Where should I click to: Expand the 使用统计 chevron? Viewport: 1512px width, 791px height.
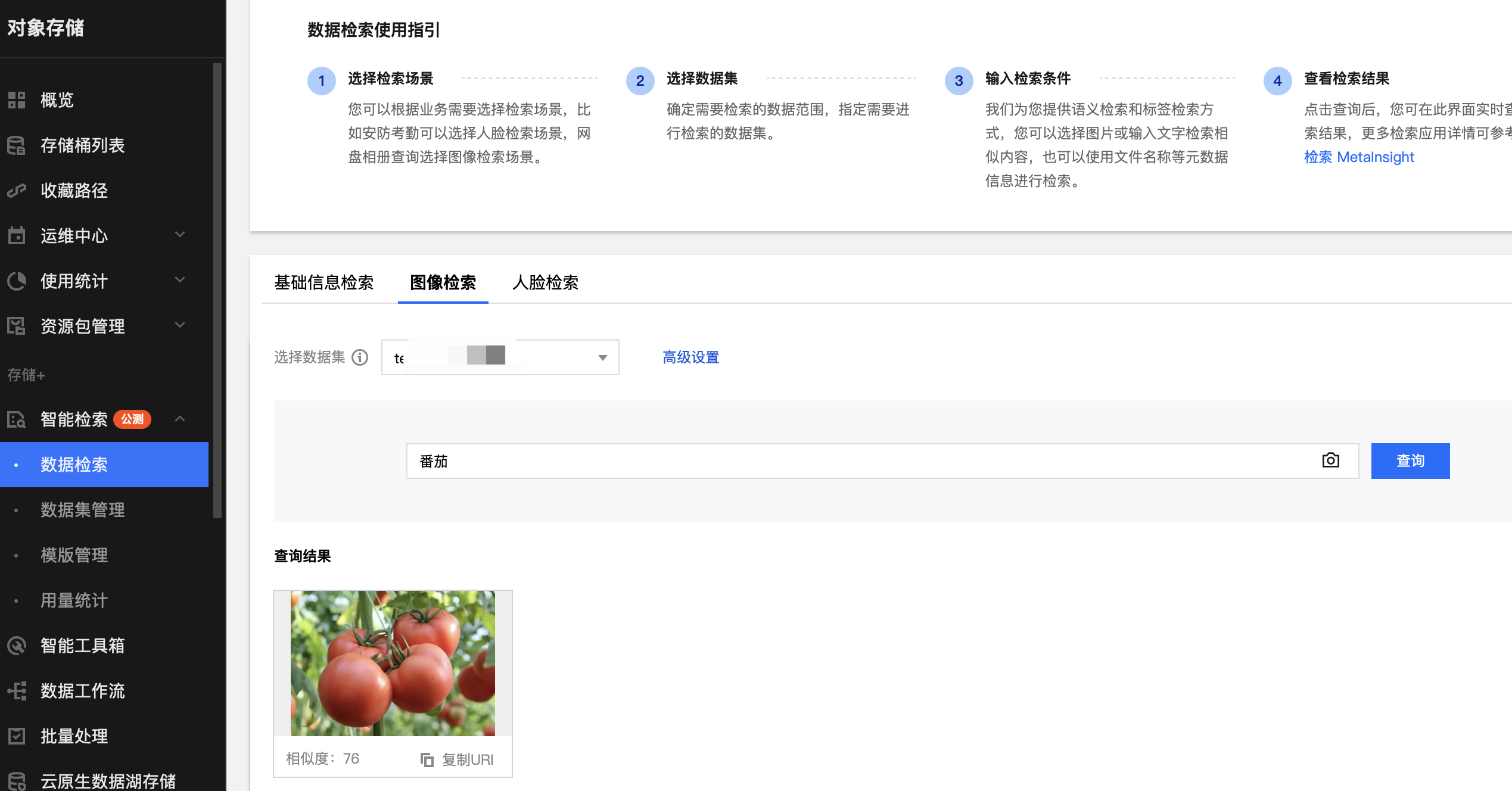(x=180, y=280)
